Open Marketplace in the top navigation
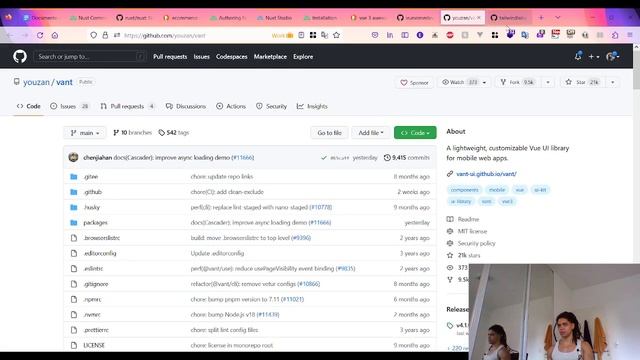 [270, 57]
